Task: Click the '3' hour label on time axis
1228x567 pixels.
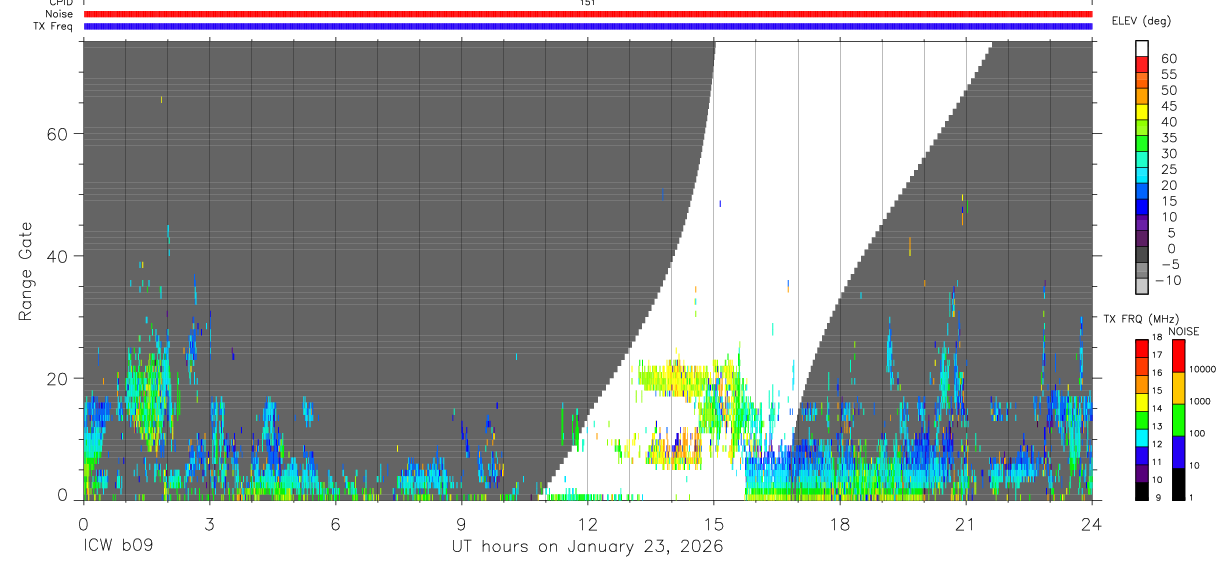Action: (x=209, y=524)
